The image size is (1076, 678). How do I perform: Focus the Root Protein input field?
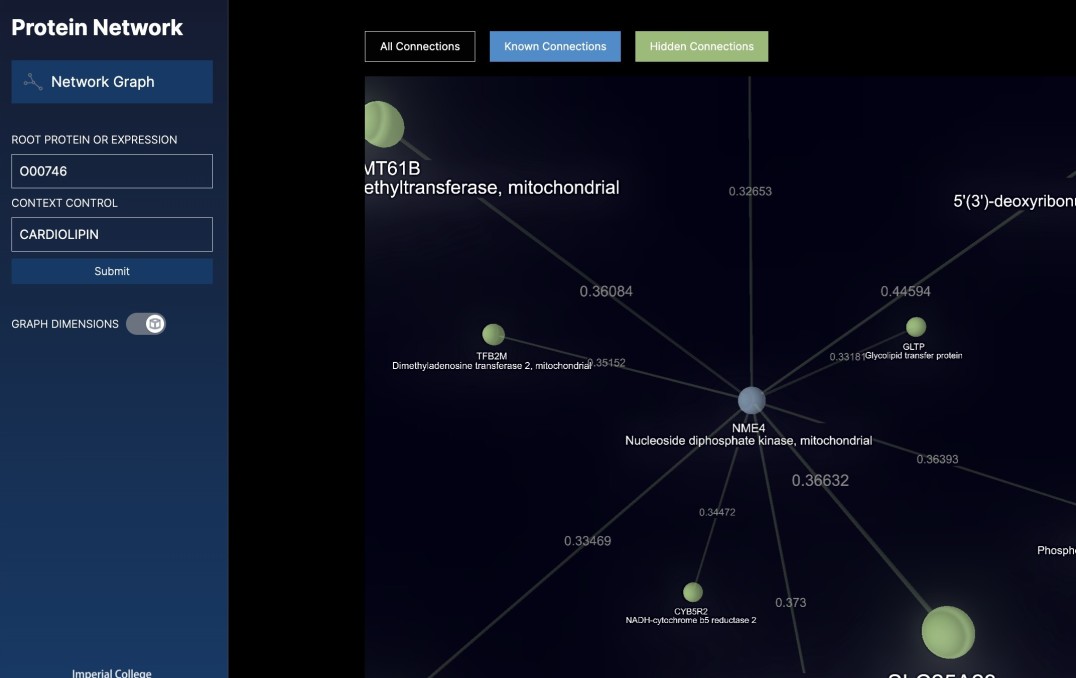point(112,171)
